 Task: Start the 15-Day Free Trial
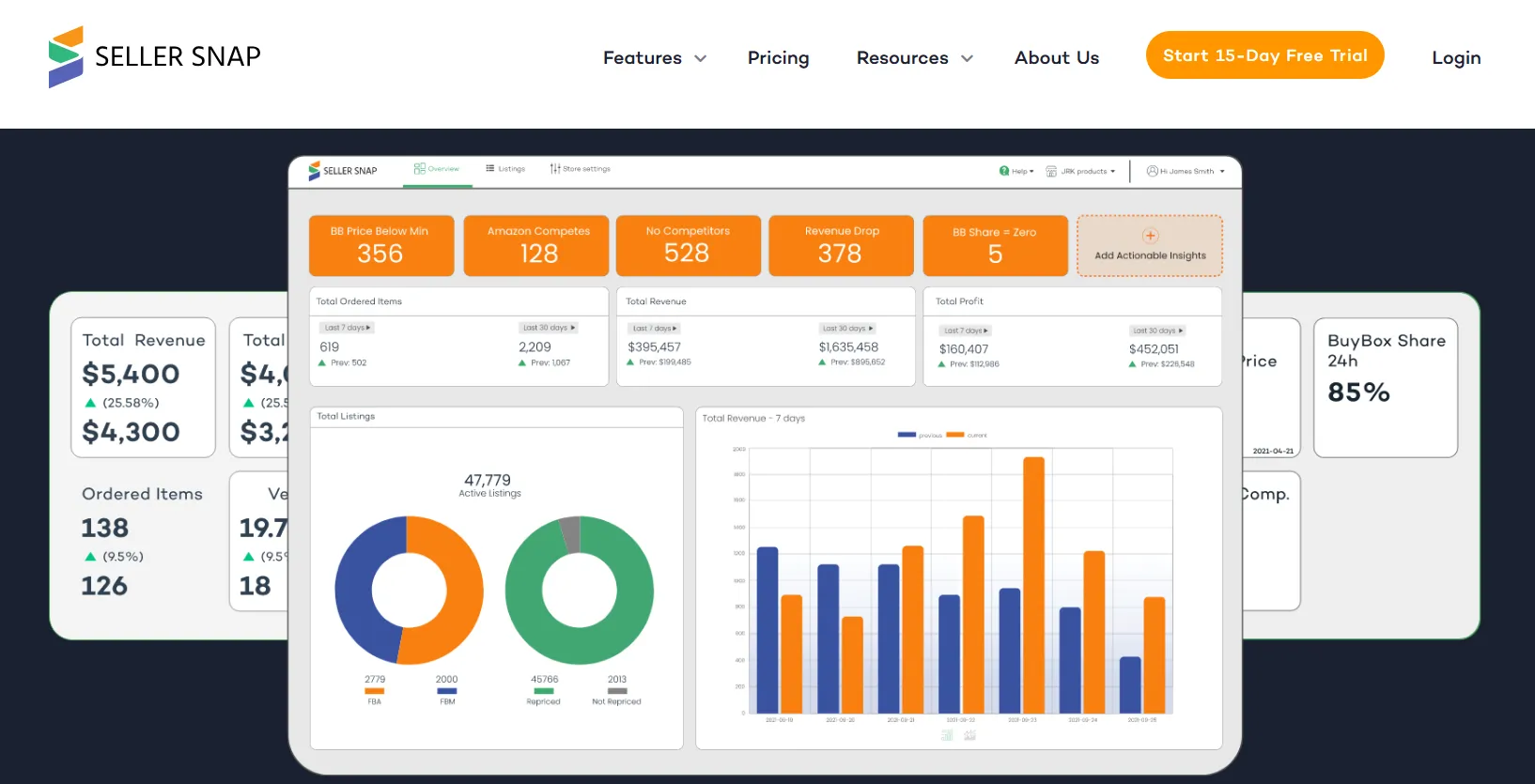[x=1264, y=55]
